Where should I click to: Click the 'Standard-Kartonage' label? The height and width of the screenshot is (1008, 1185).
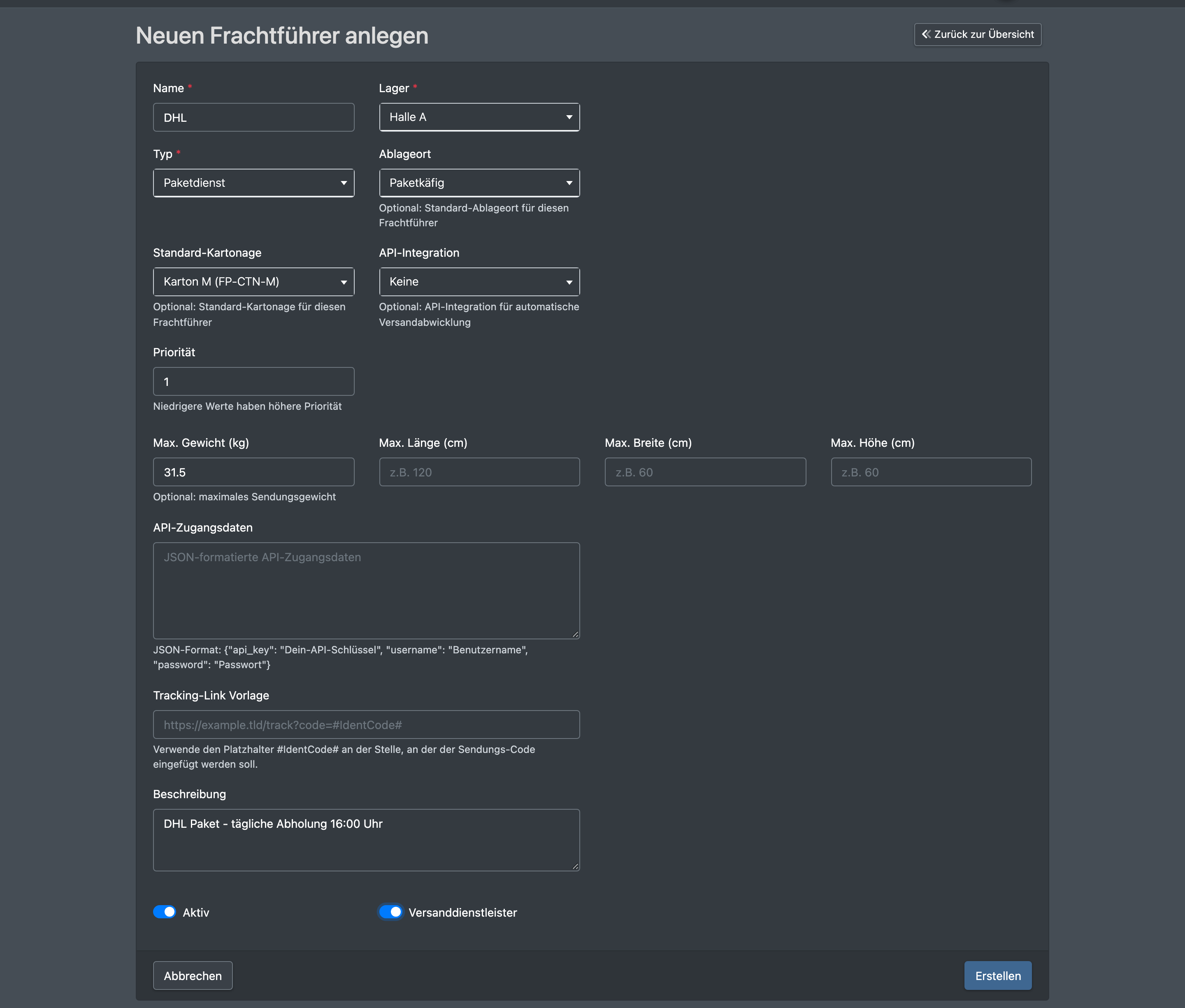[207, 253]
